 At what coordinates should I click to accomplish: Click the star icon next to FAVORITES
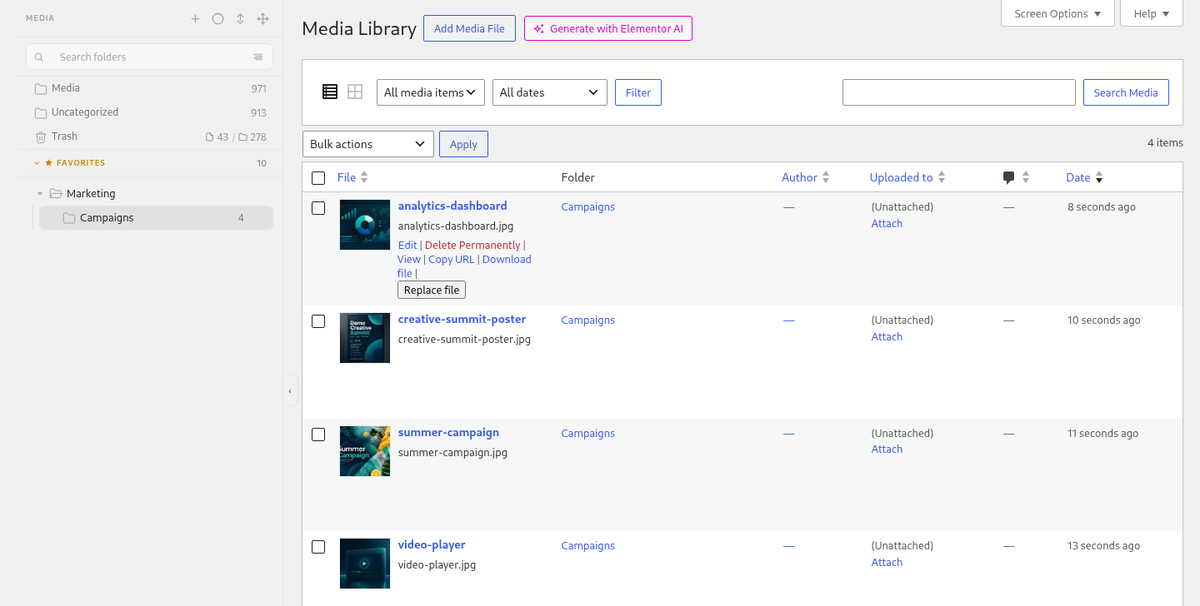49,163
